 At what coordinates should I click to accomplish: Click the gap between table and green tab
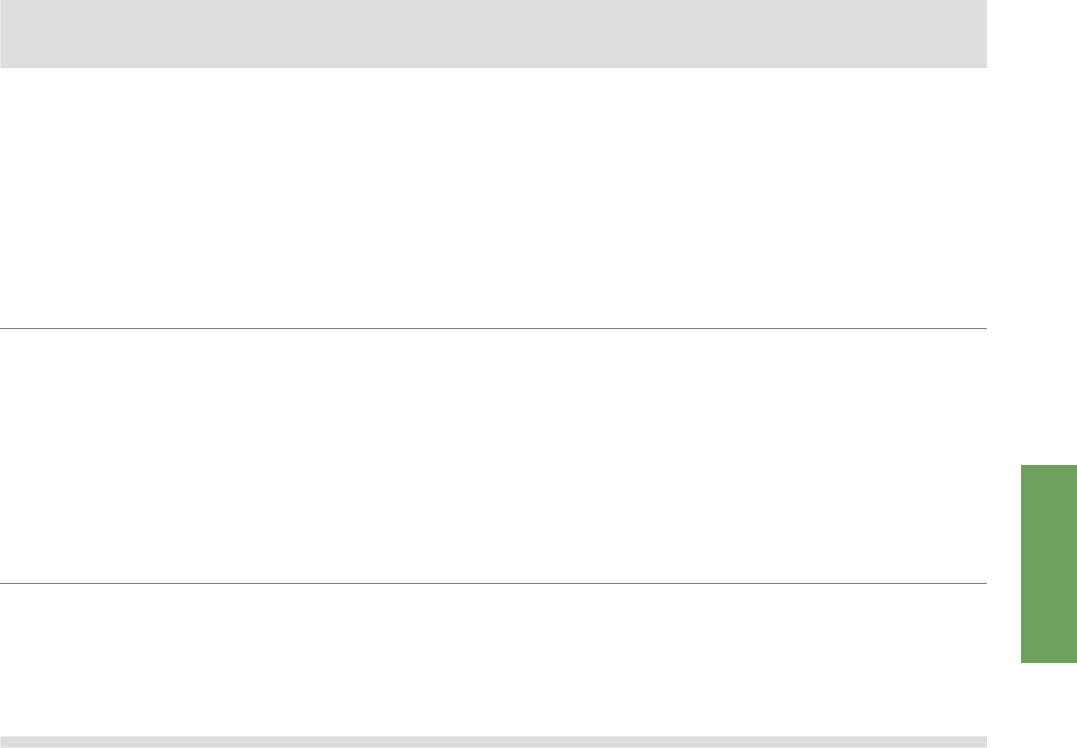[1004, 564]
